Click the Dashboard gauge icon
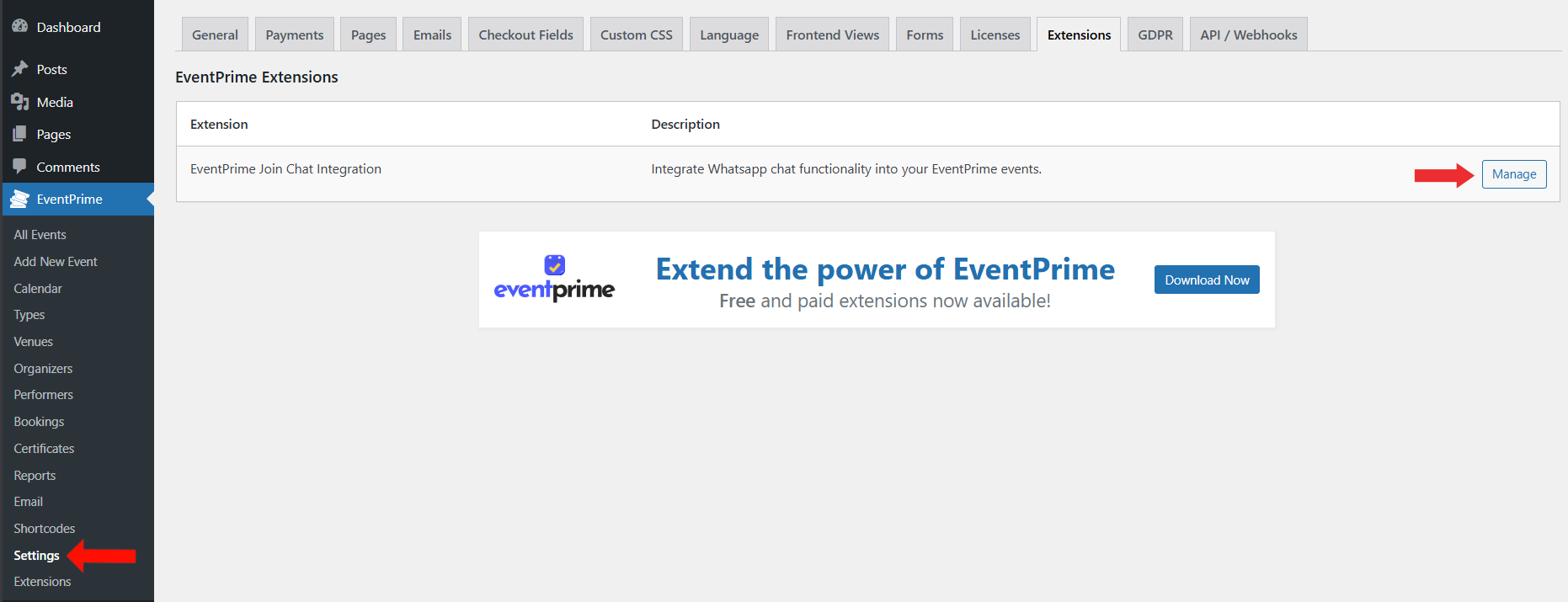 pyautogui.click(x=19, y=26)
